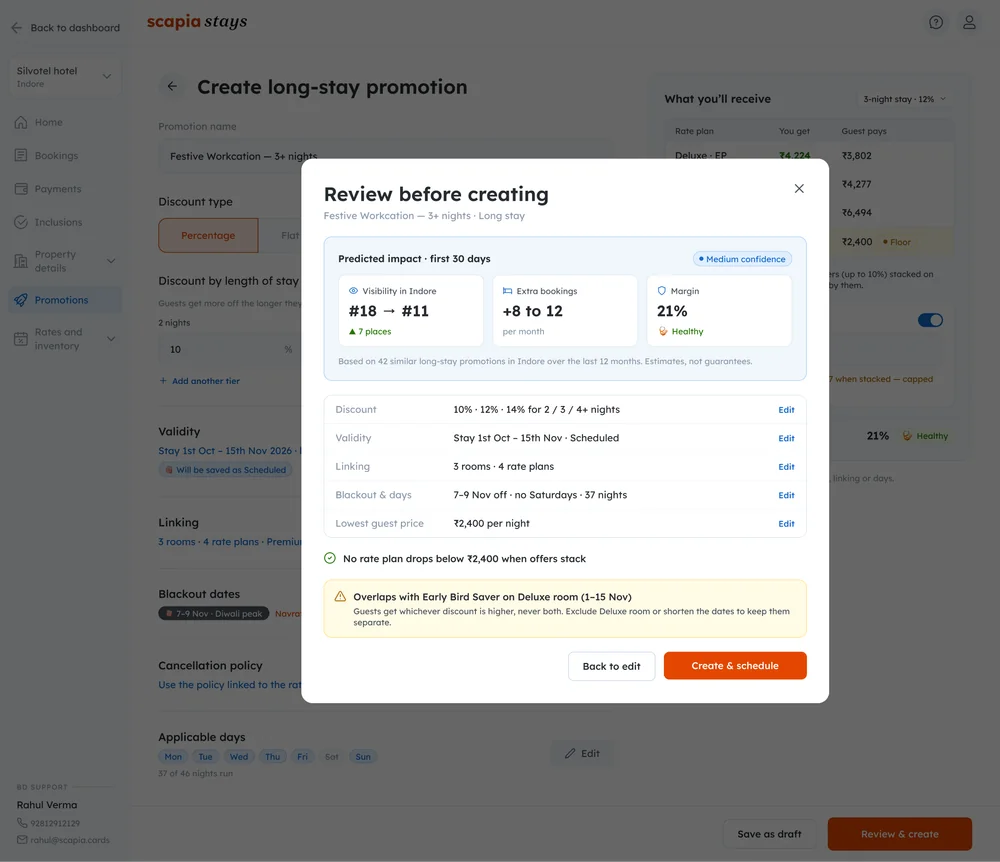
Task: Select Percentage discount type
Action: coord(208,235)
